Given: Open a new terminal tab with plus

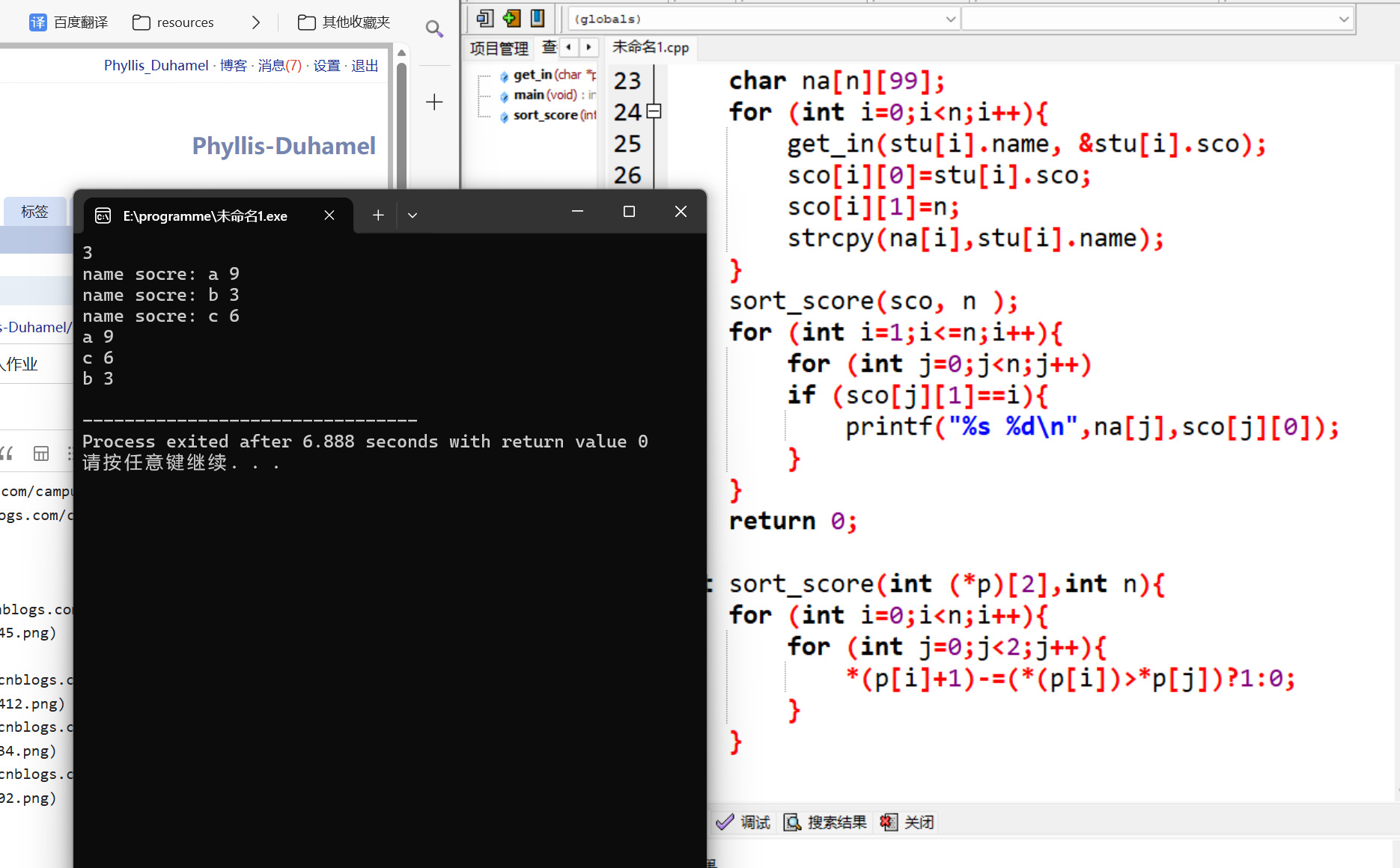Looking at the screenshot, I should pyautogui.click(x=378, y=216).
